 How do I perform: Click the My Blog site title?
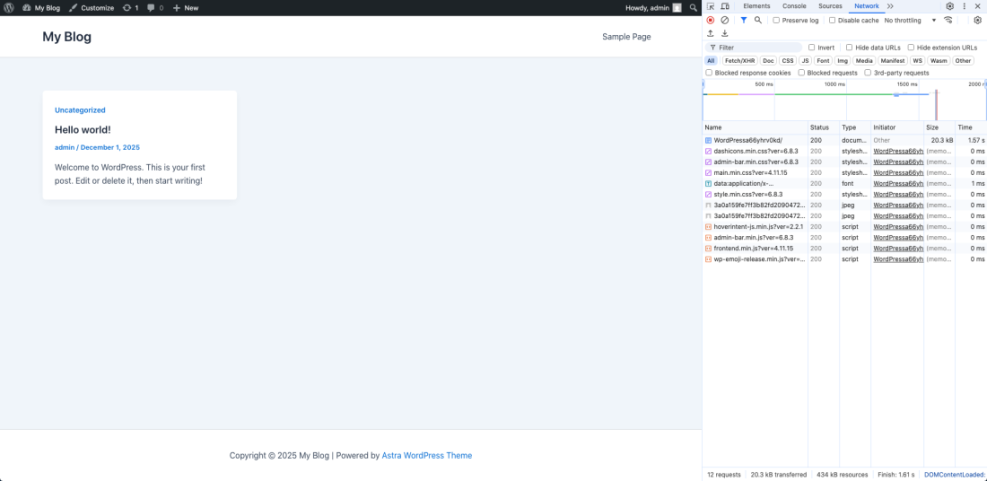[x=67, y=37]
